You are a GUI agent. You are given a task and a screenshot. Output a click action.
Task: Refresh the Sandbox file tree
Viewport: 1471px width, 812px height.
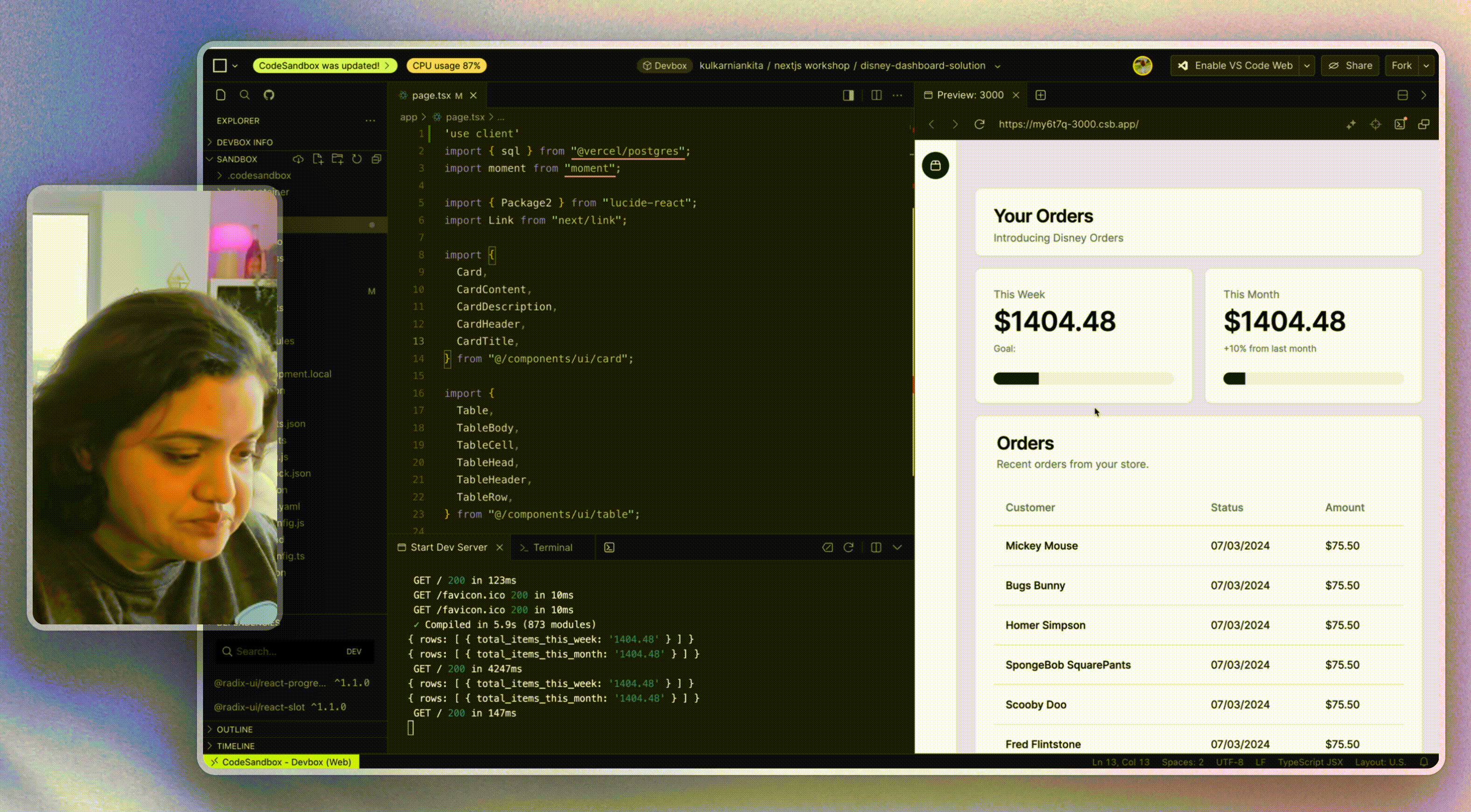point(357,159)
